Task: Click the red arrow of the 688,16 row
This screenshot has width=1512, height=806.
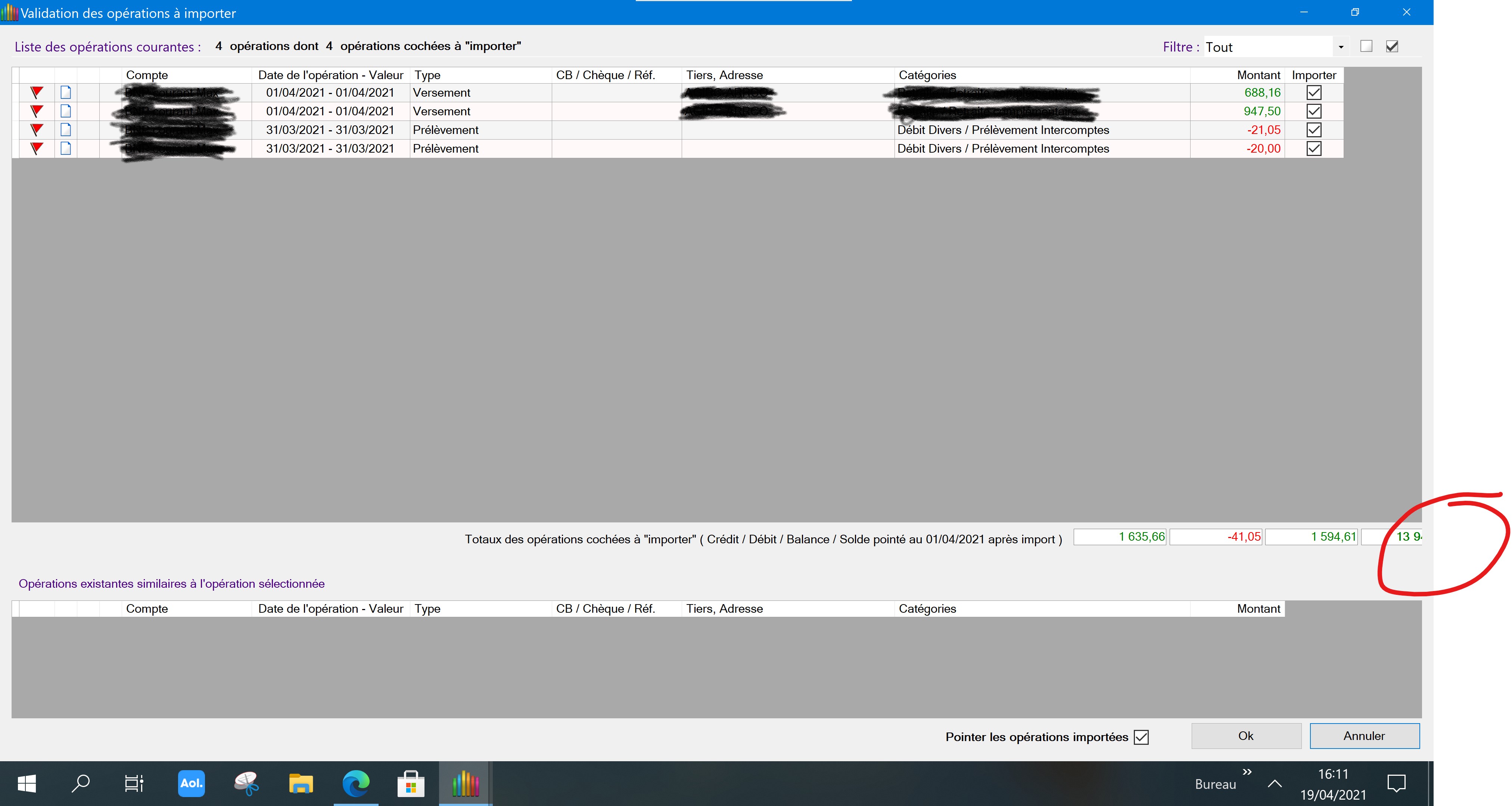Action: tap(36, 93)
